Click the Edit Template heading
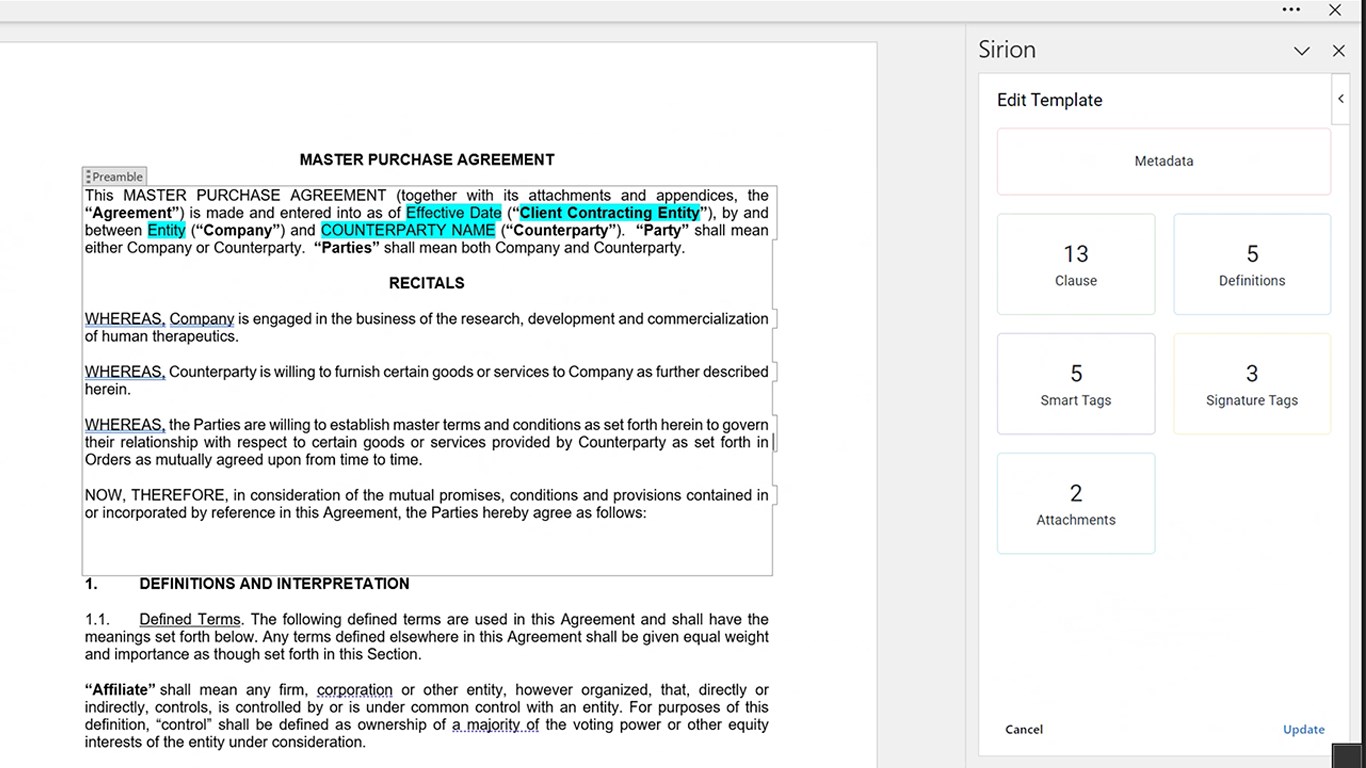 pyautogui.click(x=1050, y=100)
